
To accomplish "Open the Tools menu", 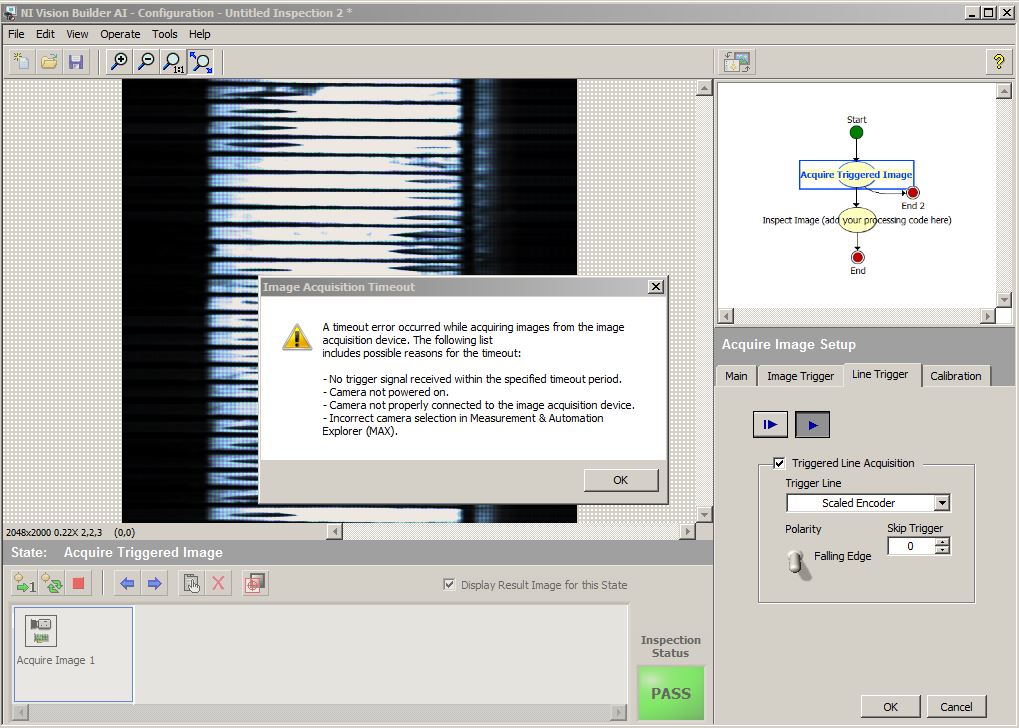I will [x=164, y=34].
